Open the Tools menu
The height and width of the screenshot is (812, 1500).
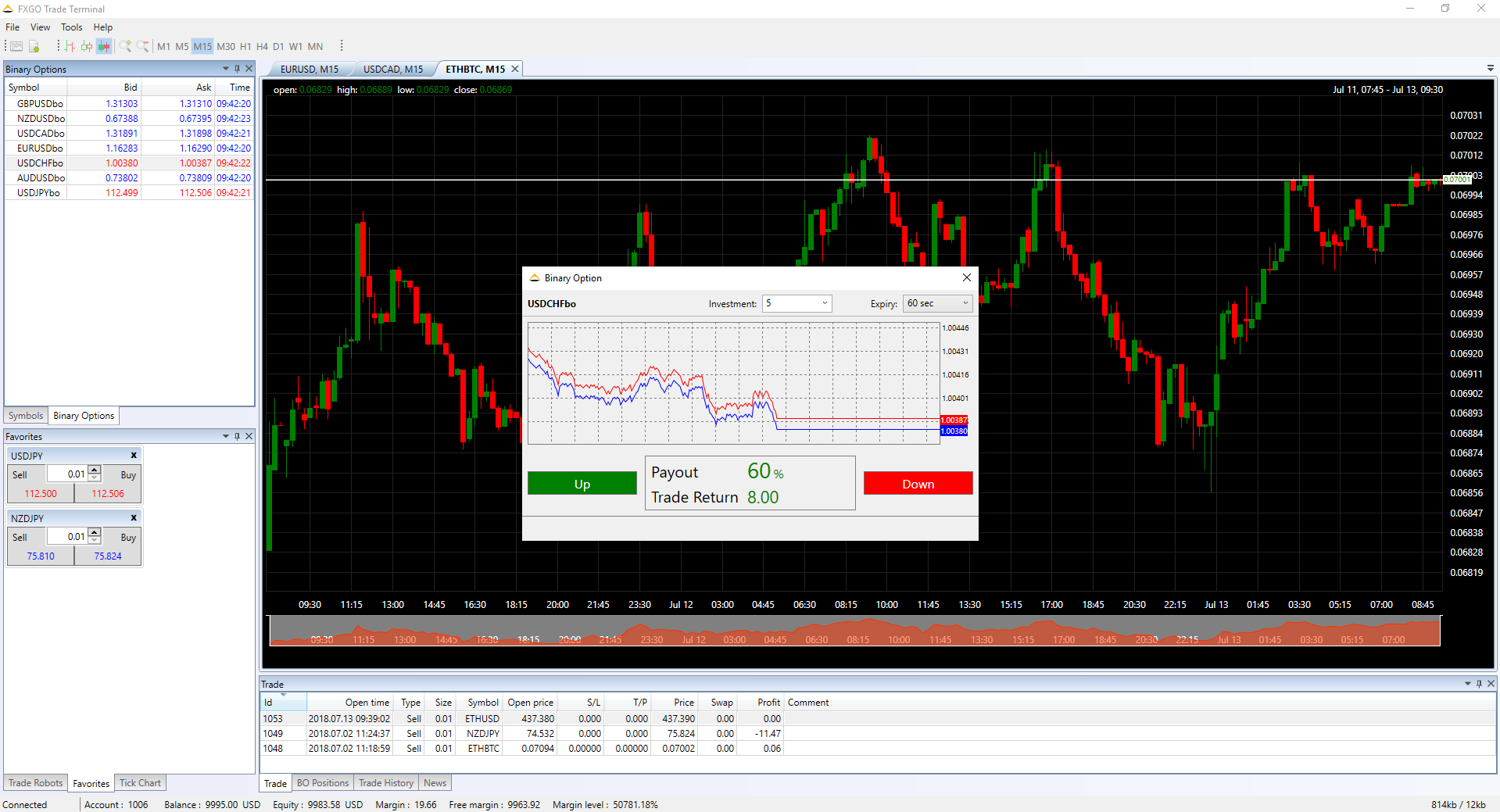pos(71,27)
